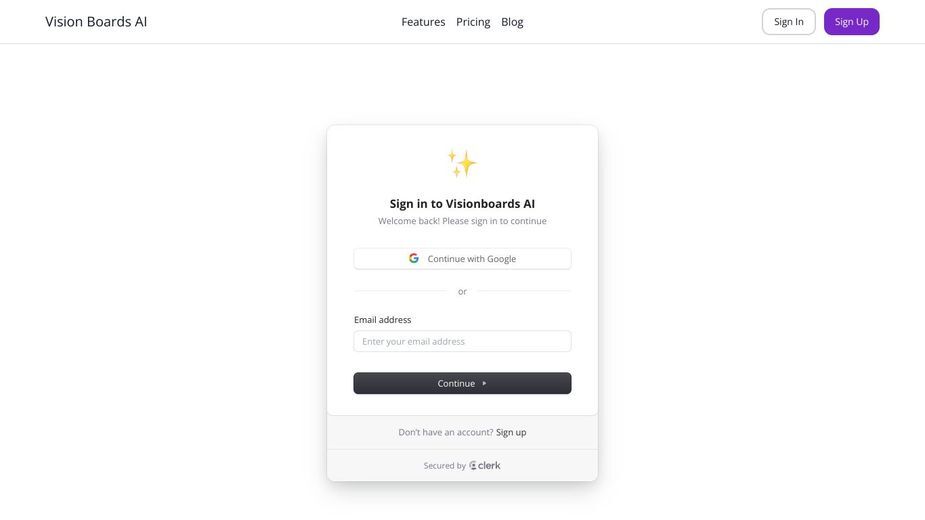Click the yellow sparkles icon
Screen dimensions: 925x520
(x=462, y=163)
